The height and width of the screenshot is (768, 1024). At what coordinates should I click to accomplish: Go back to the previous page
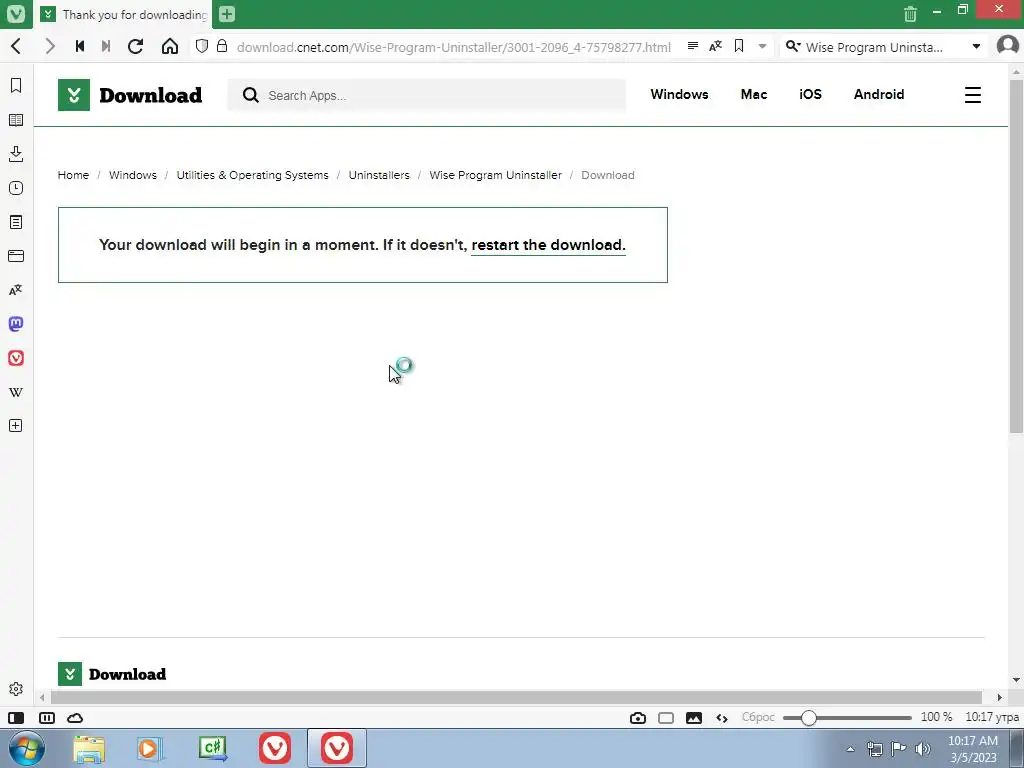click(17, 46)
